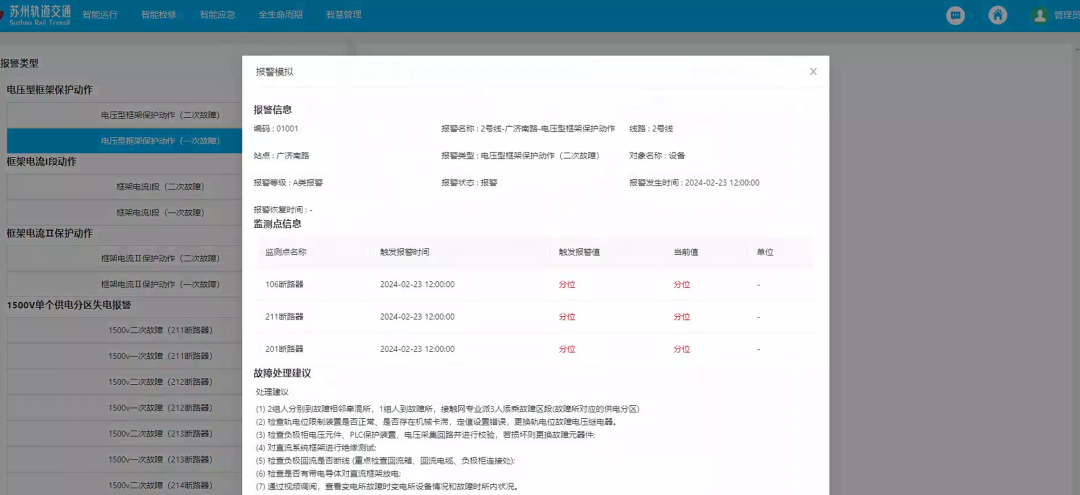Image resolution: width=1080 pixels, height=495 pixels.
Task: Open the 智能检修 menu
Action: click(x=158, y=14)
